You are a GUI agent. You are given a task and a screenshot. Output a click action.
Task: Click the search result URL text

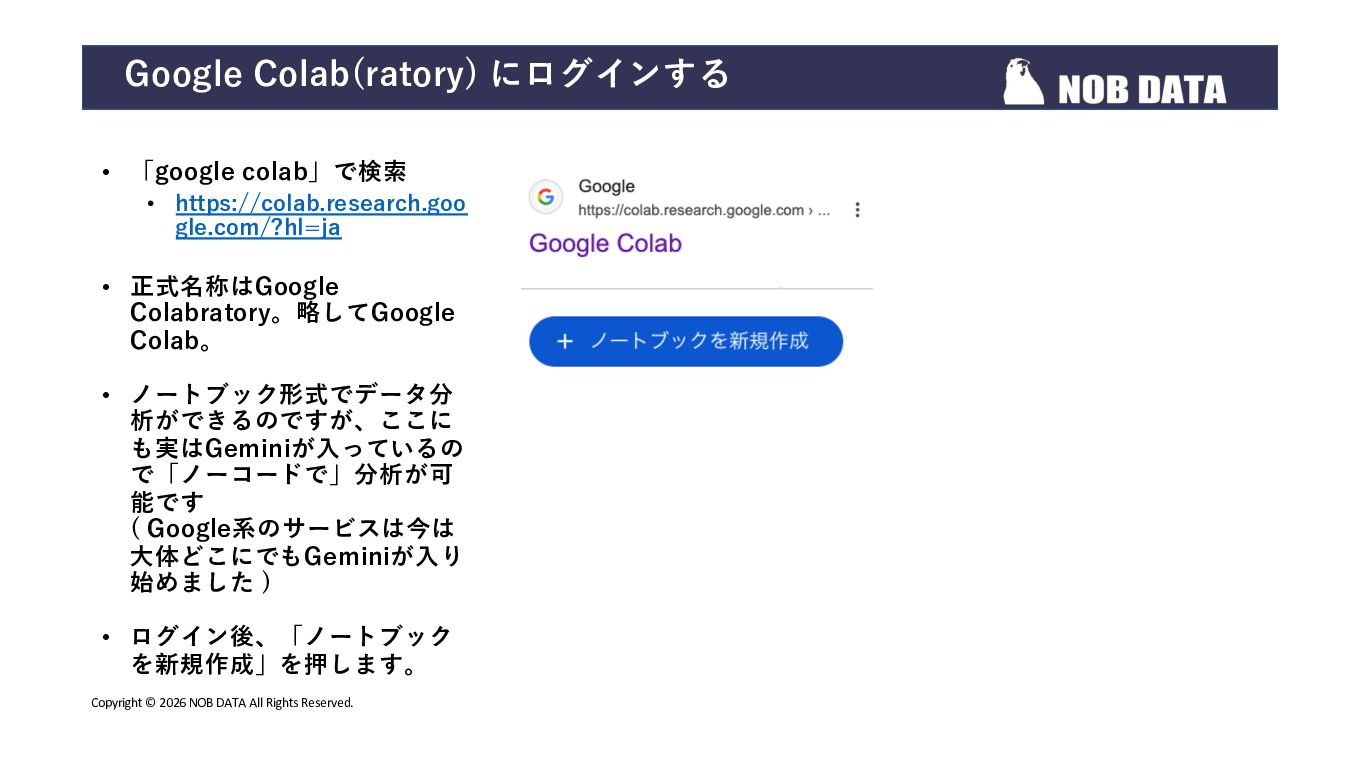[x=704, y=210]
